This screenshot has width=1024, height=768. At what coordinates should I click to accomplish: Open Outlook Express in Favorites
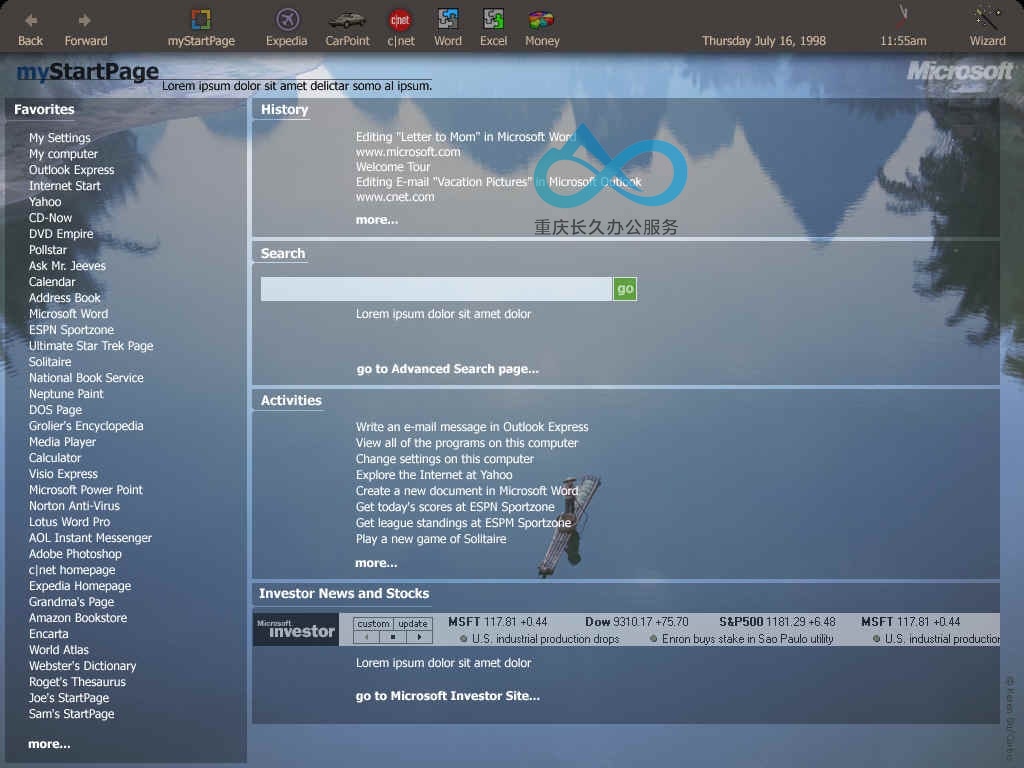[71, 170]
